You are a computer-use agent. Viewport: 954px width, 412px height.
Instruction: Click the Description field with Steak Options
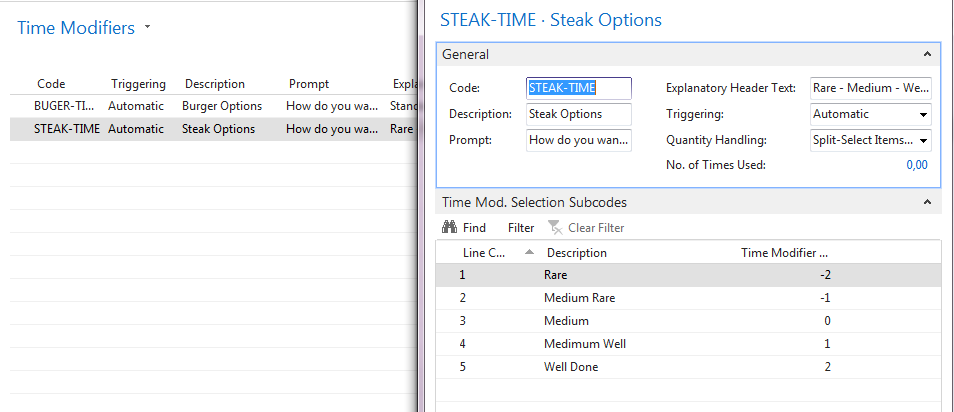click(579, 114)
